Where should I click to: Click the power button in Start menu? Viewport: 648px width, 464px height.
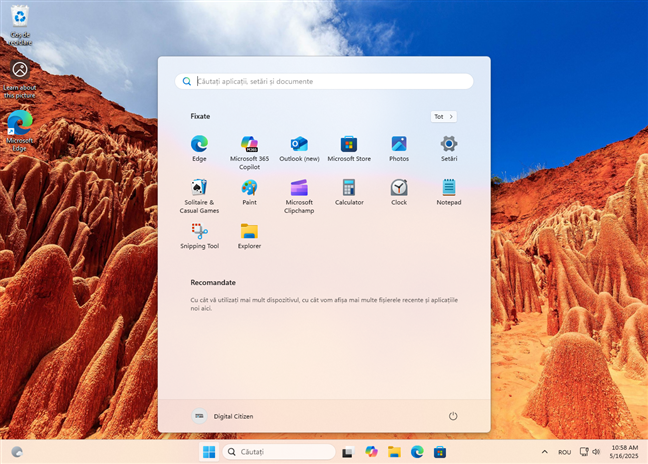453,416
